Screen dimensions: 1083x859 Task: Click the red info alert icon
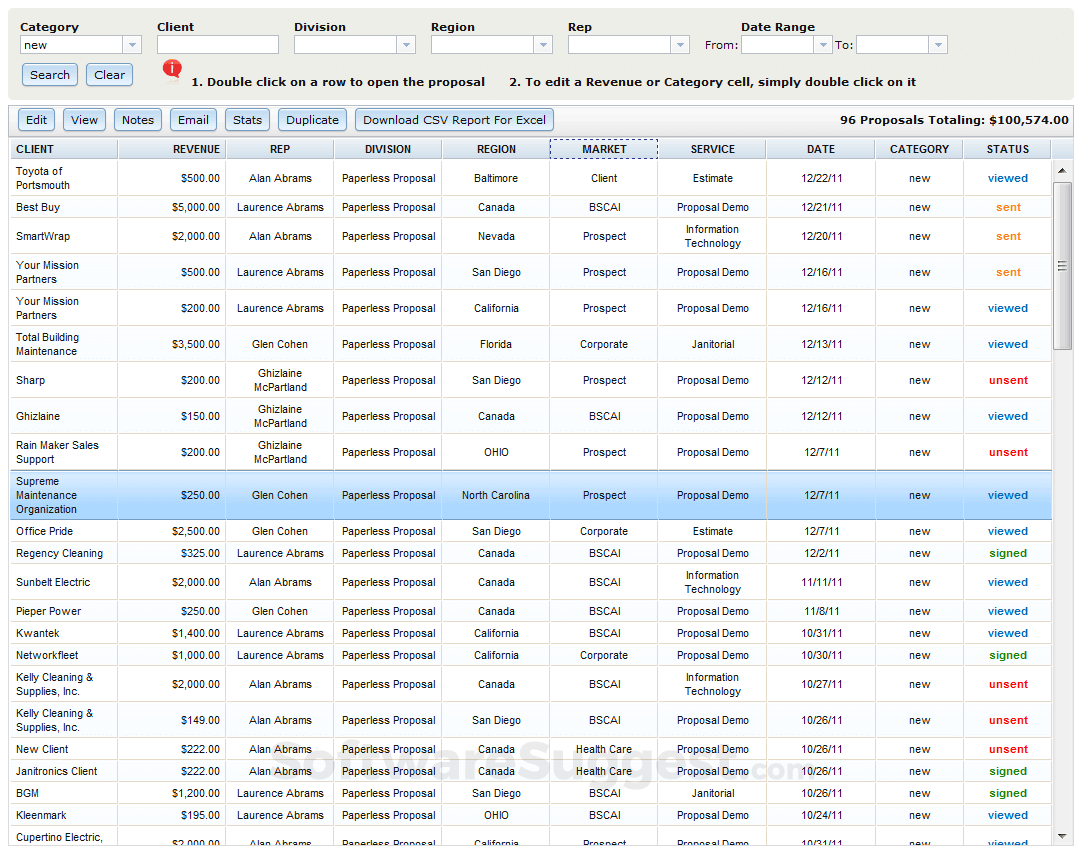pos(172,69)
